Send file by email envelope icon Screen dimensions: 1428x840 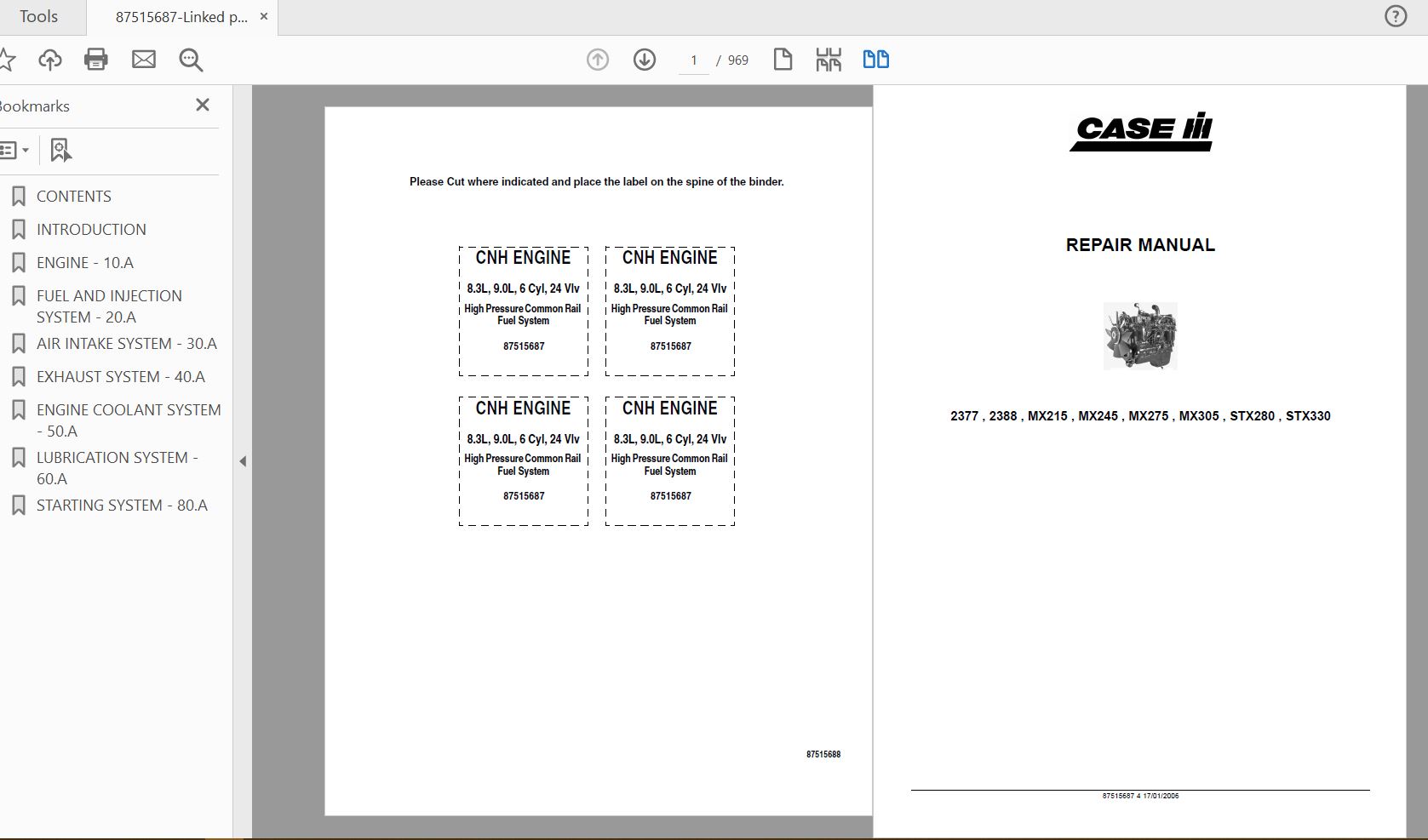click(x=144, y=60)
